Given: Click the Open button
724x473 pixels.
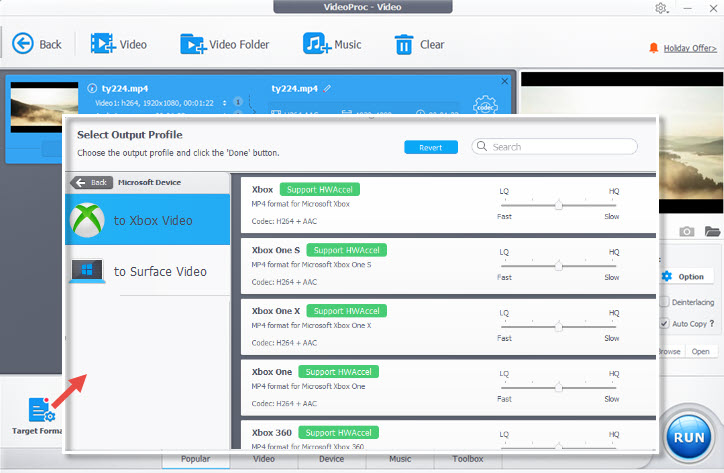Looking at the screenshot, I should coord(700,351).
